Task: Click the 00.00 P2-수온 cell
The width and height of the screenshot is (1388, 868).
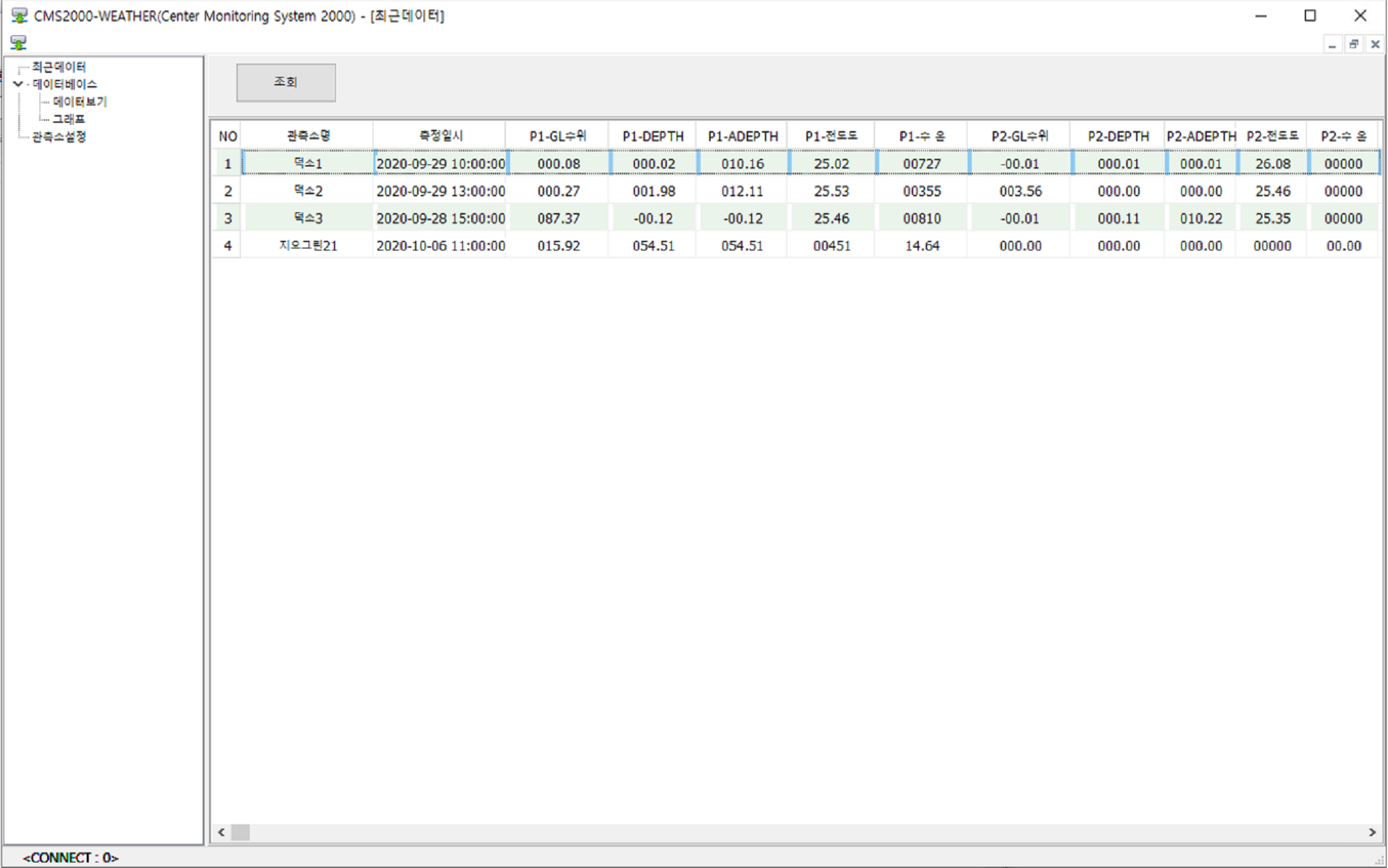Action: tap(1343, 246)
